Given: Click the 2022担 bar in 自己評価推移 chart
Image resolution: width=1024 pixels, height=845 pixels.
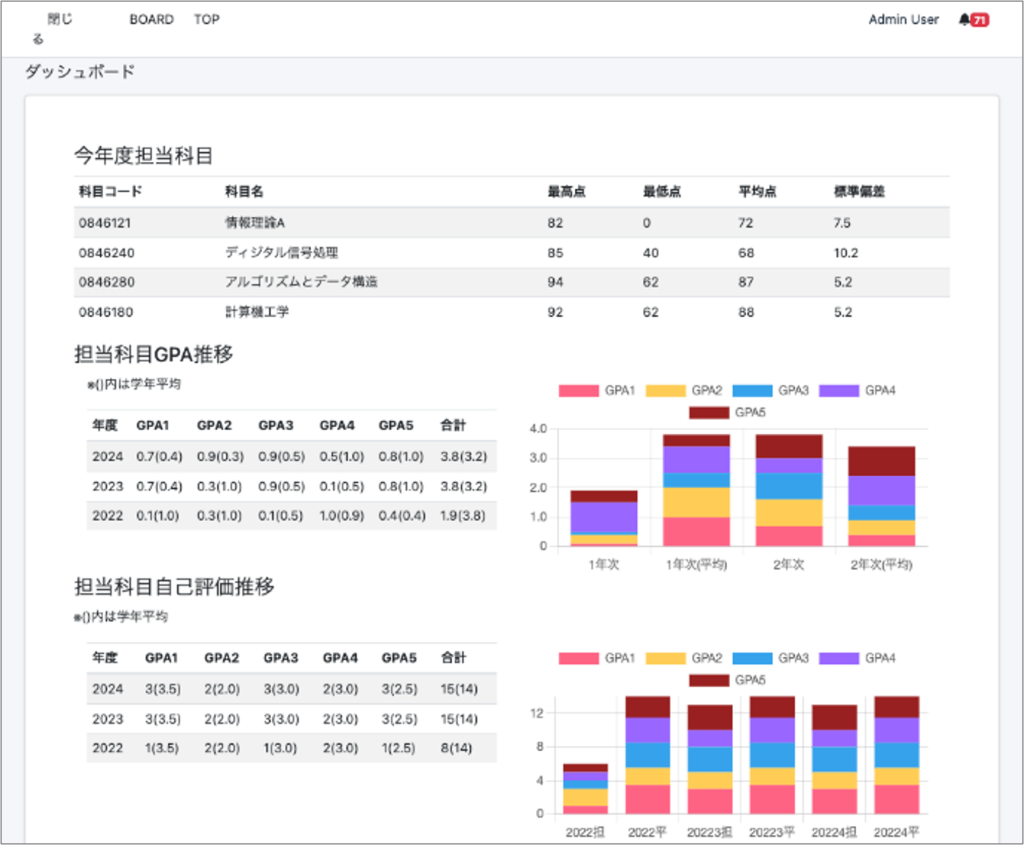Looking at the screenshot, I should pyautogui.click(x=585, y=790).
